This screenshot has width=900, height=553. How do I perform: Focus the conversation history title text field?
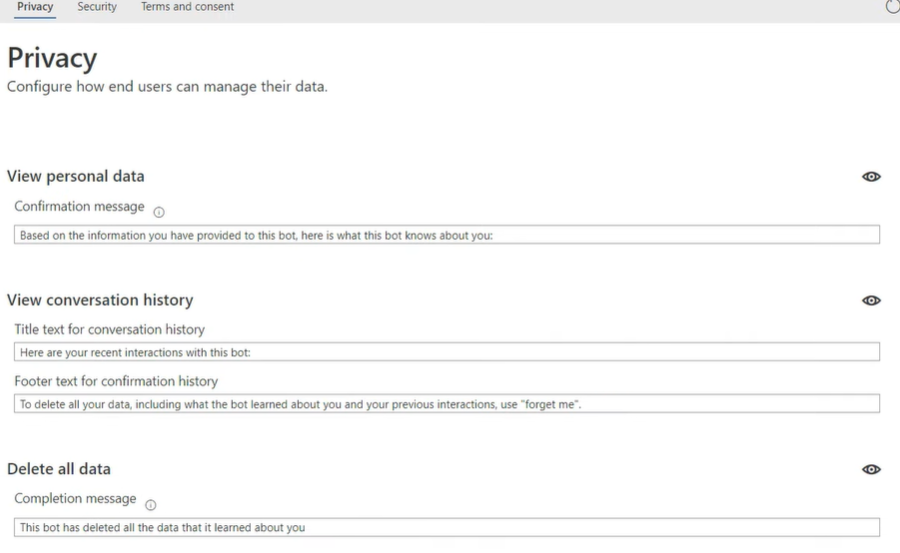pos(447,352)
